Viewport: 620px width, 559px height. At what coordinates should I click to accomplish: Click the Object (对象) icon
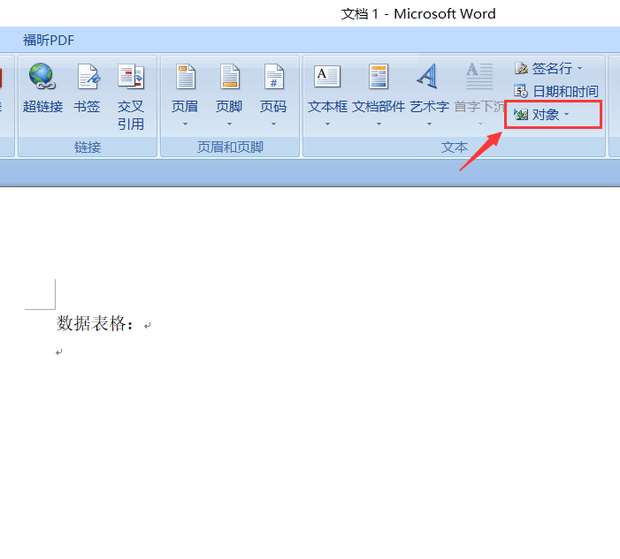point(521,115)
